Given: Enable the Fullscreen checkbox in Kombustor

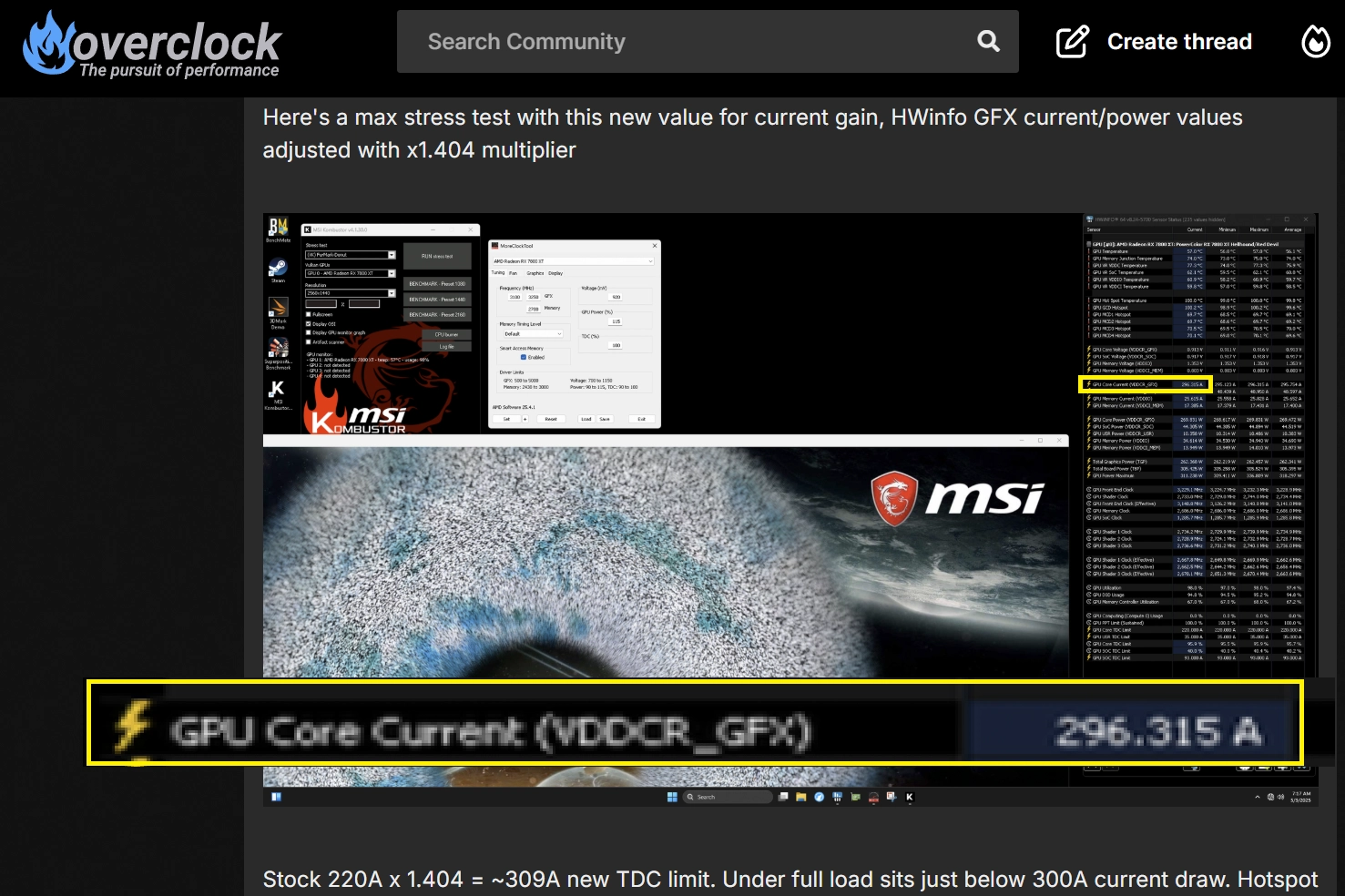Looking at the screenshot, I should click(309, 314).
